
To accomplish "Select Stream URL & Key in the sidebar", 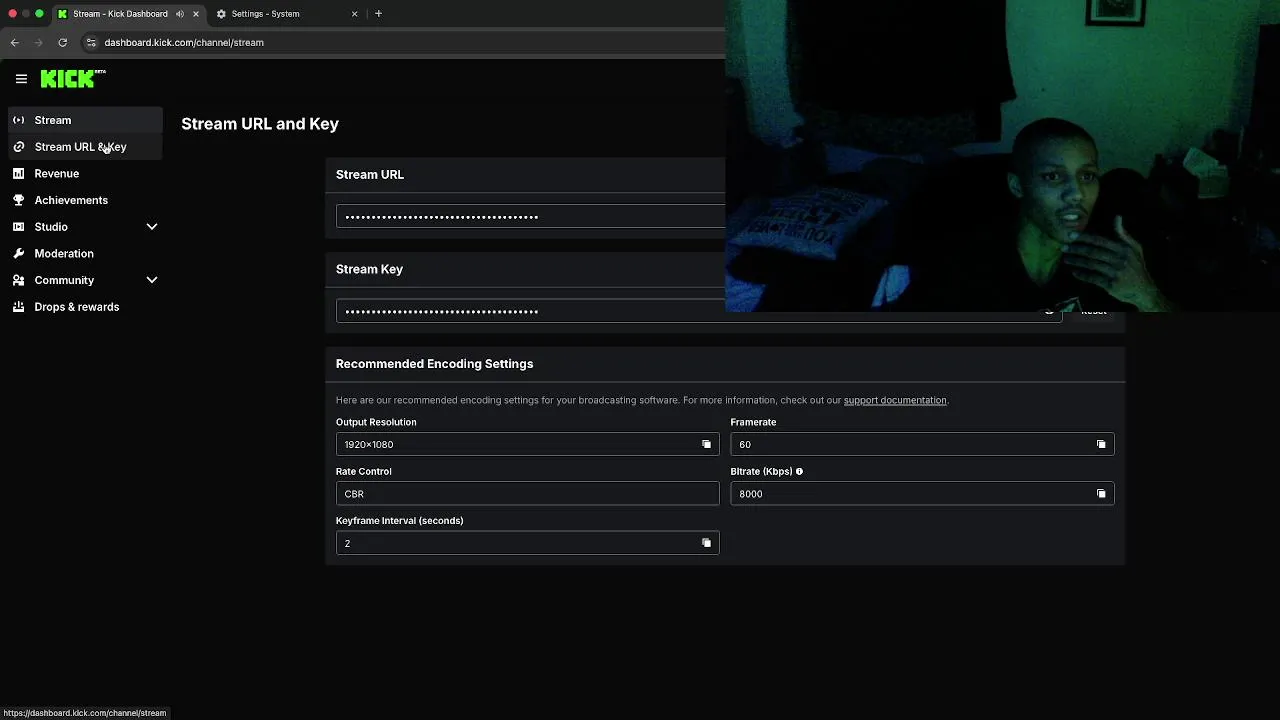I will pyautogui.click(x=85, y=147).
